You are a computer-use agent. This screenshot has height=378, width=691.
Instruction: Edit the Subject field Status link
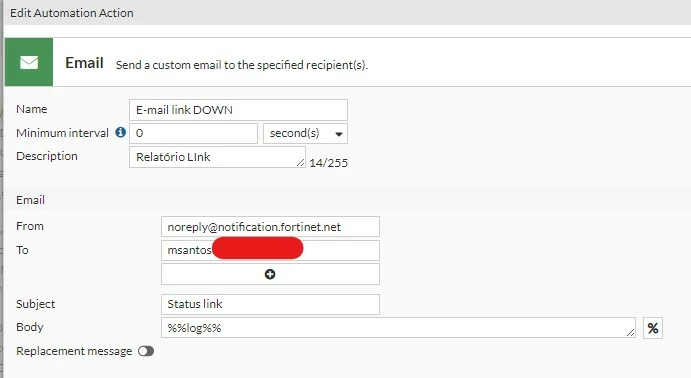click(270, 304)
